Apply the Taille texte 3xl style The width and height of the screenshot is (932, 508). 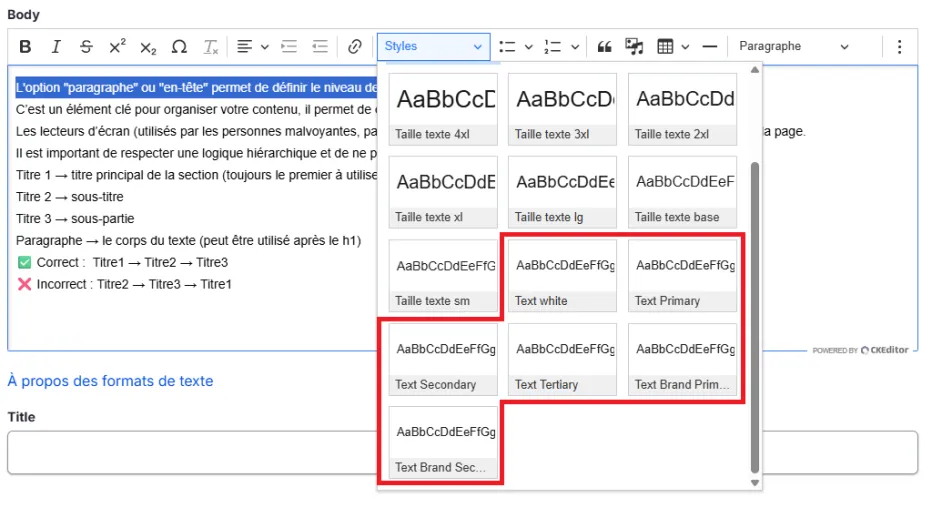(563, 109)
